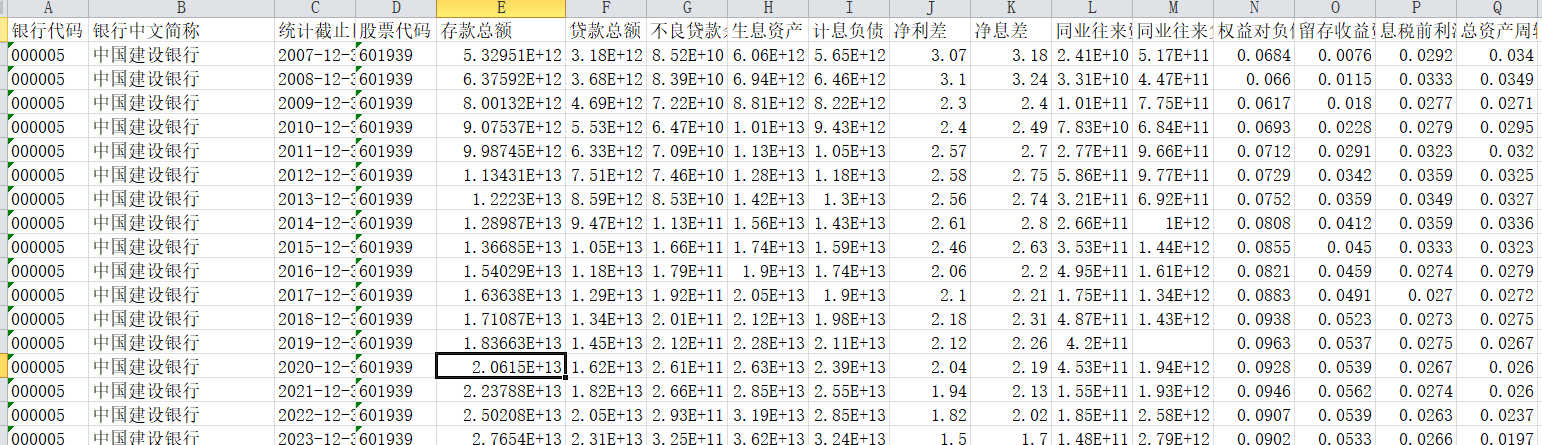Click the cell showing 6.37592E+12

coord(501,78)
